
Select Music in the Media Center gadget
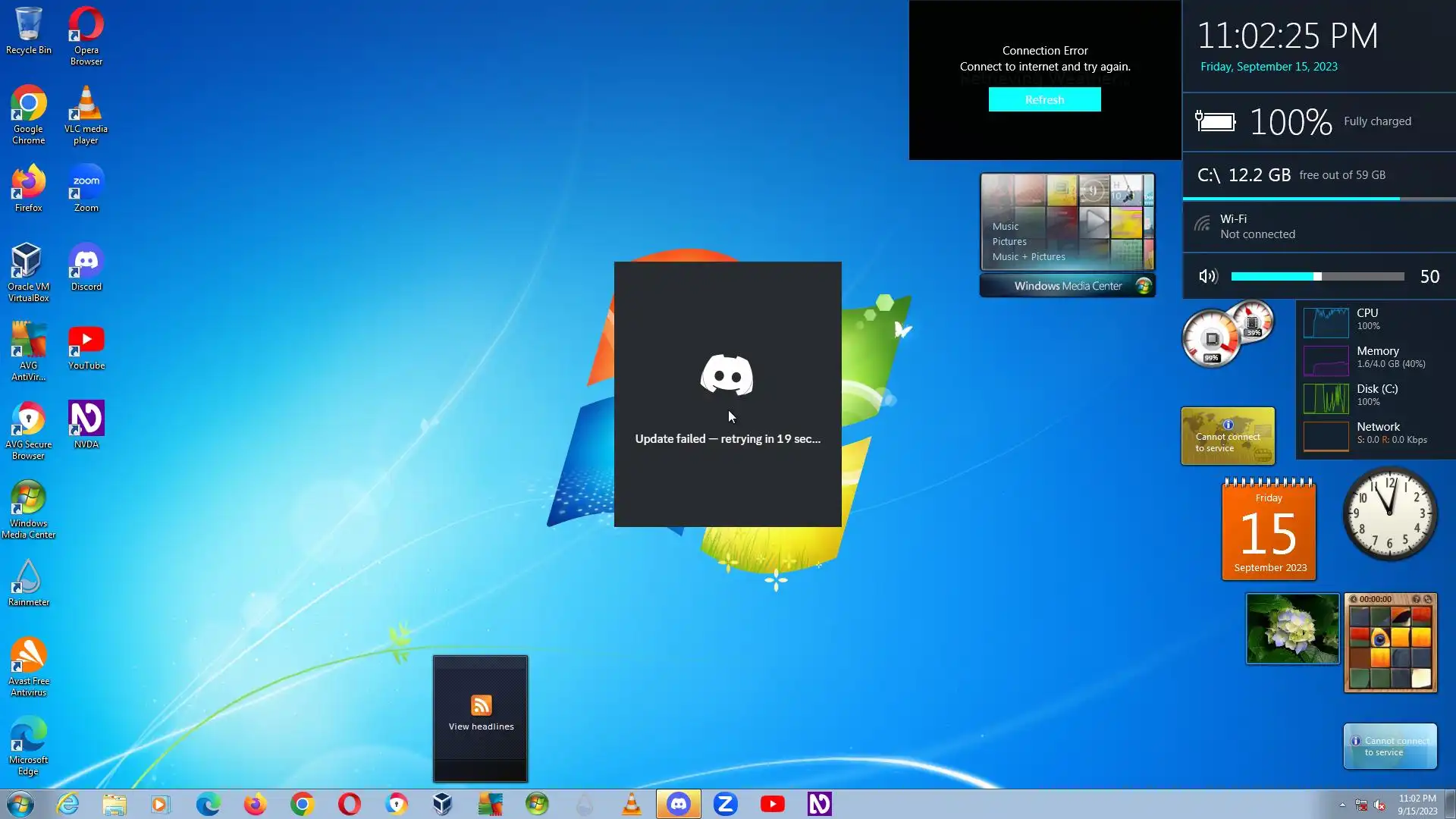1005,227
